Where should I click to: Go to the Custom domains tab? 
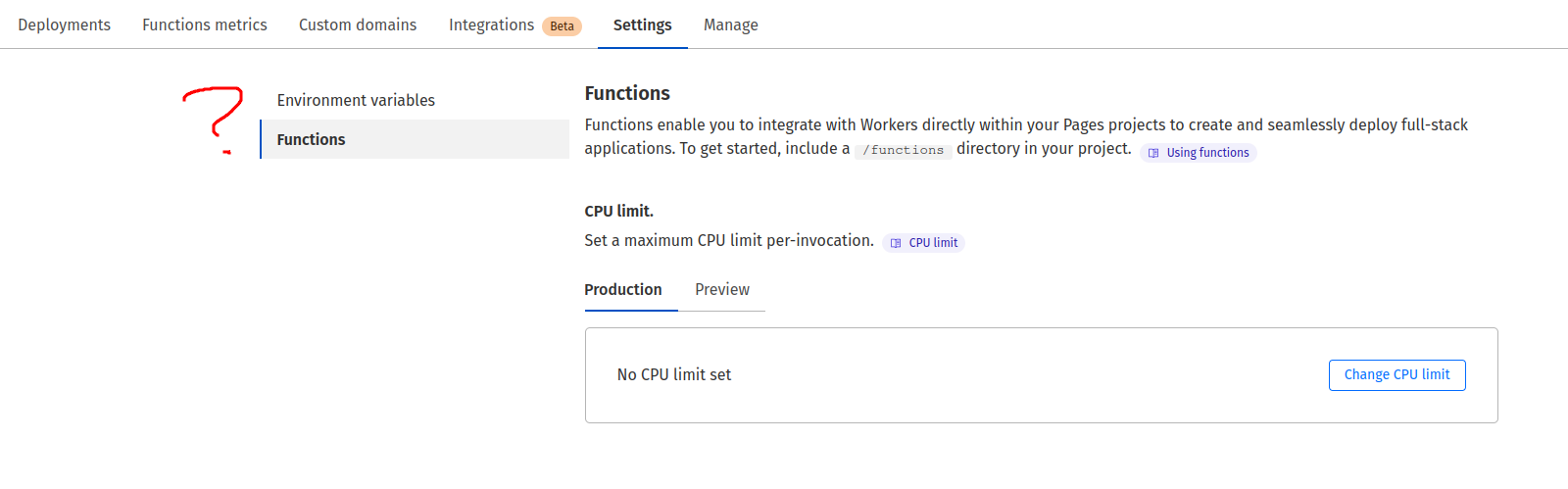(358, 24)
